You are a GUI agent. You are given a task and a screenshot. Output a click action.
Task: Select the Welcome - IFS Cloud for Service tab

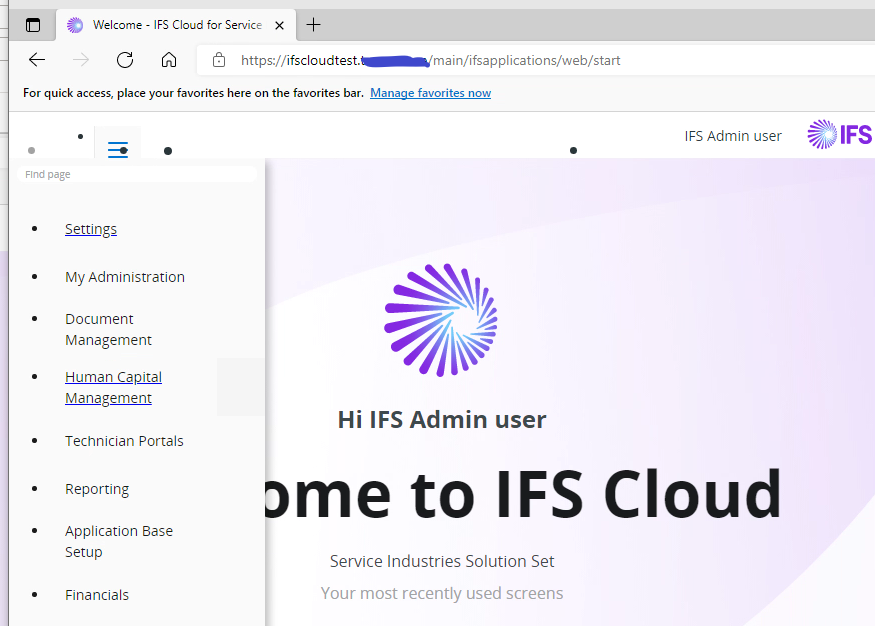[176, 25]
